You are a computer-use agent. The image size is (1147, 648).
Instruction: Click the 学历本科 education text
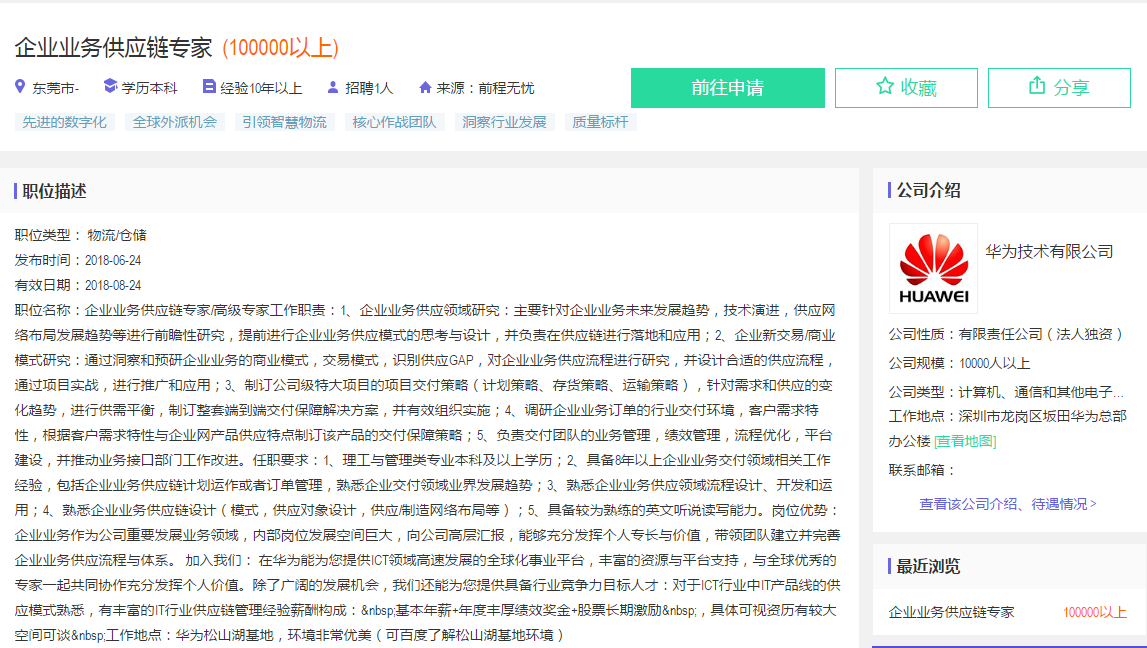point(149,88)
